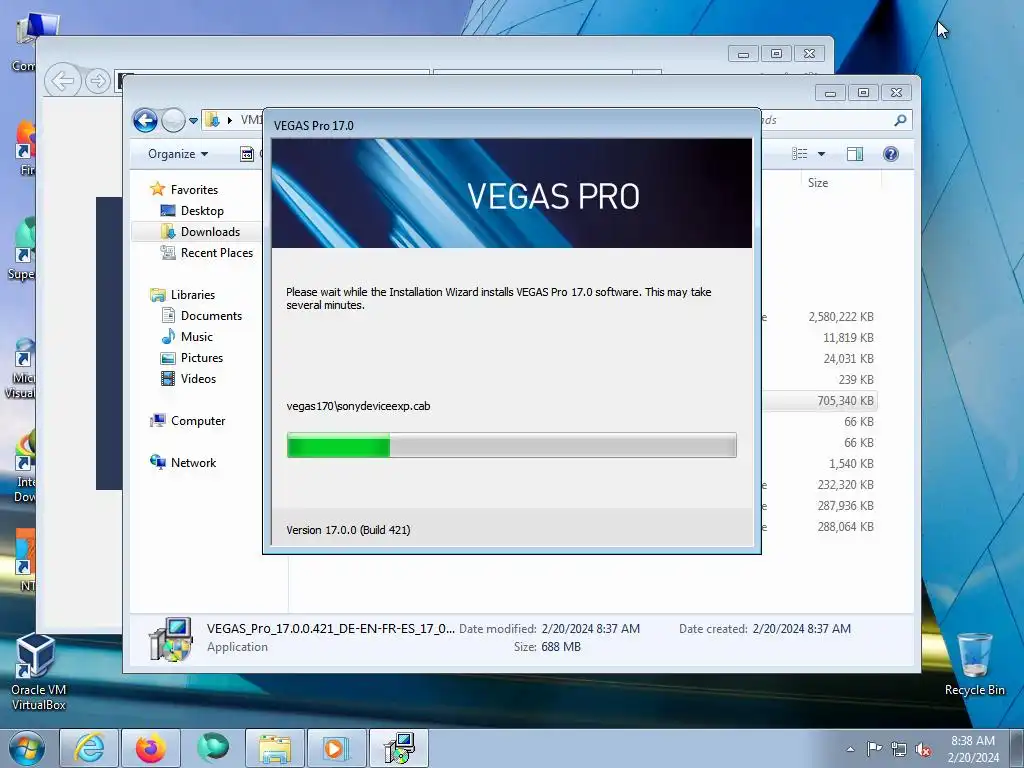This screenshot has width=1024, height=768.
Task: Minimize the Downloads Explorer window
Action: (831, 93)
